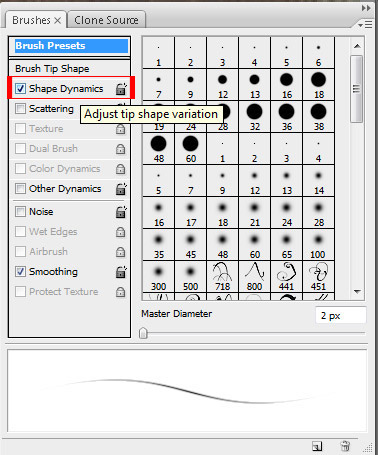Enable the Scattering checkbox

point(20,109)
